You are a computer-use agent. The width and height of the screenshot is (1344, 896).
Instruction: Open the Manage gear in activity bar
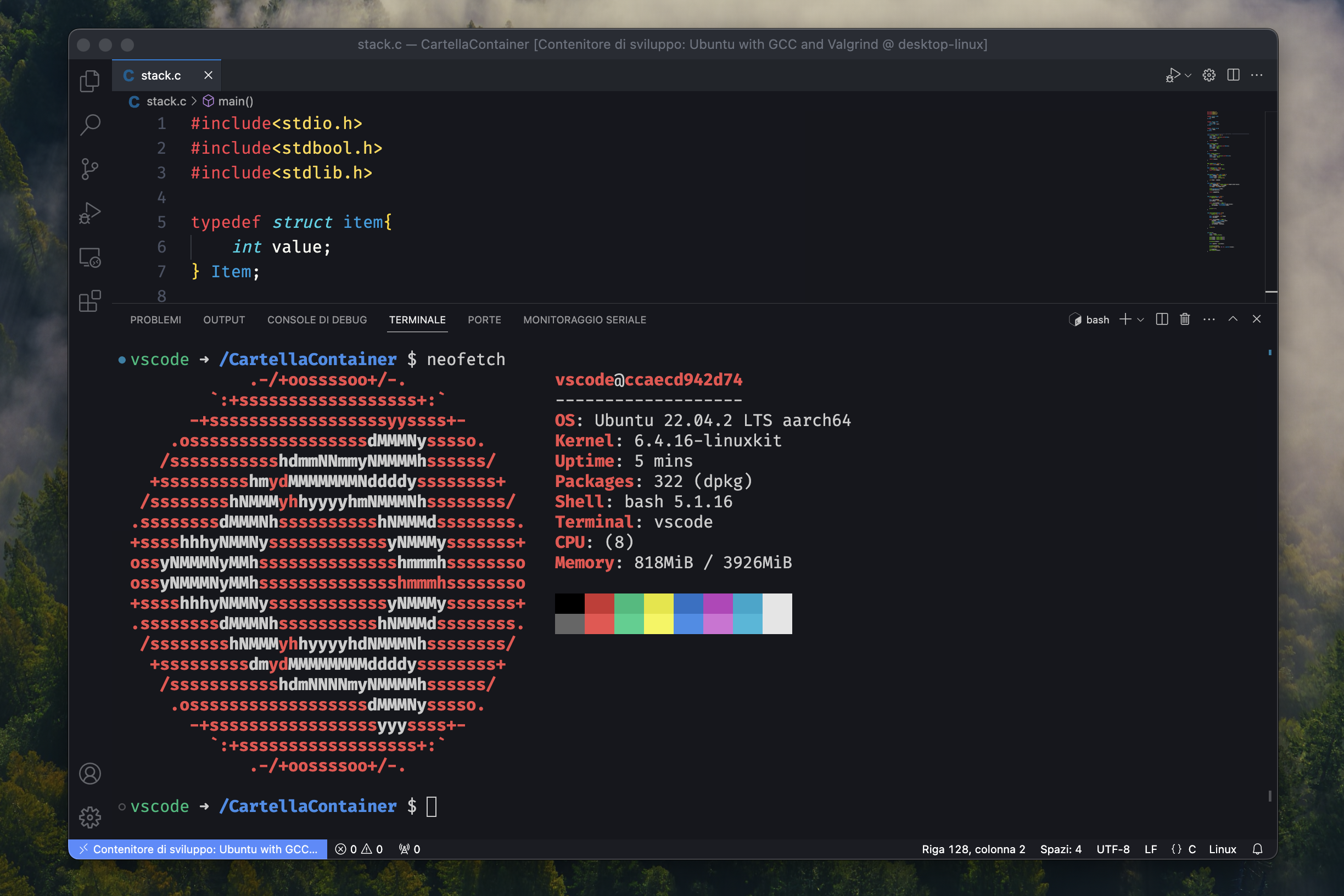click(x=89, y=817)
